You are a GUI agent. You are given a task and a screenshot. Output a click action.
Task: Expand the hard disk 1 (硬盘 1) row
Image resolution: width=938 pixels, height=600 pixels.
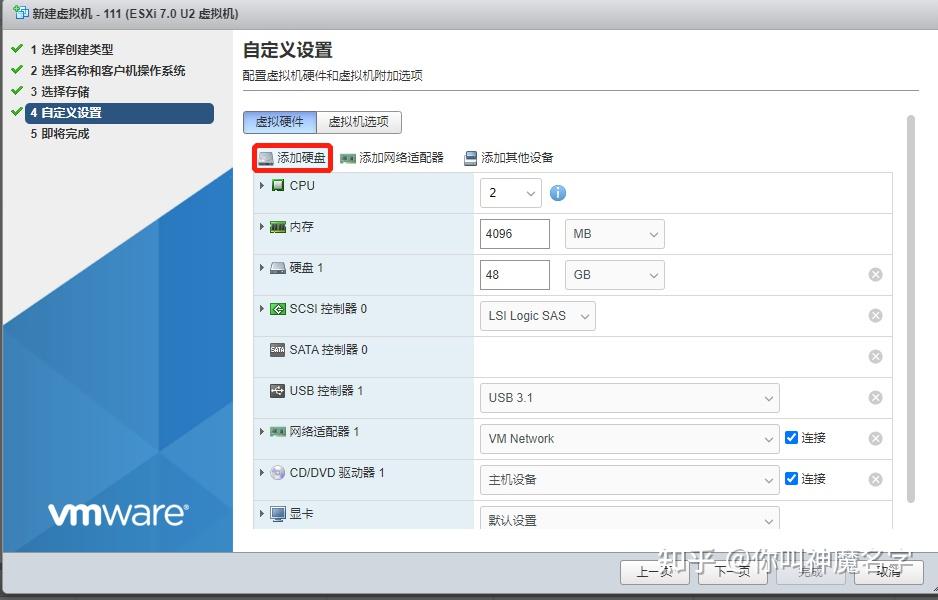pyautogui.click(x=261, y=267)
